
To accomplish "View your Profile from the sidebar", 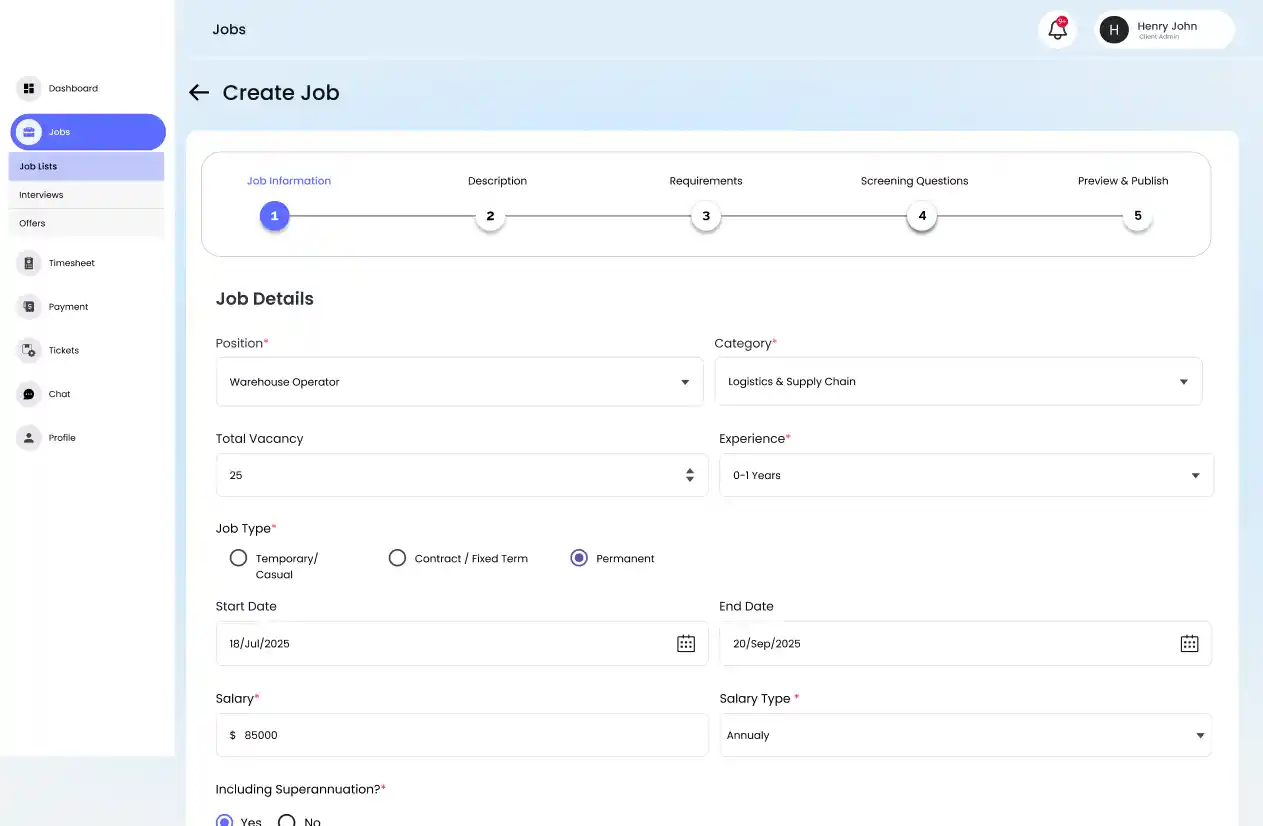I will tap(62, 437).
